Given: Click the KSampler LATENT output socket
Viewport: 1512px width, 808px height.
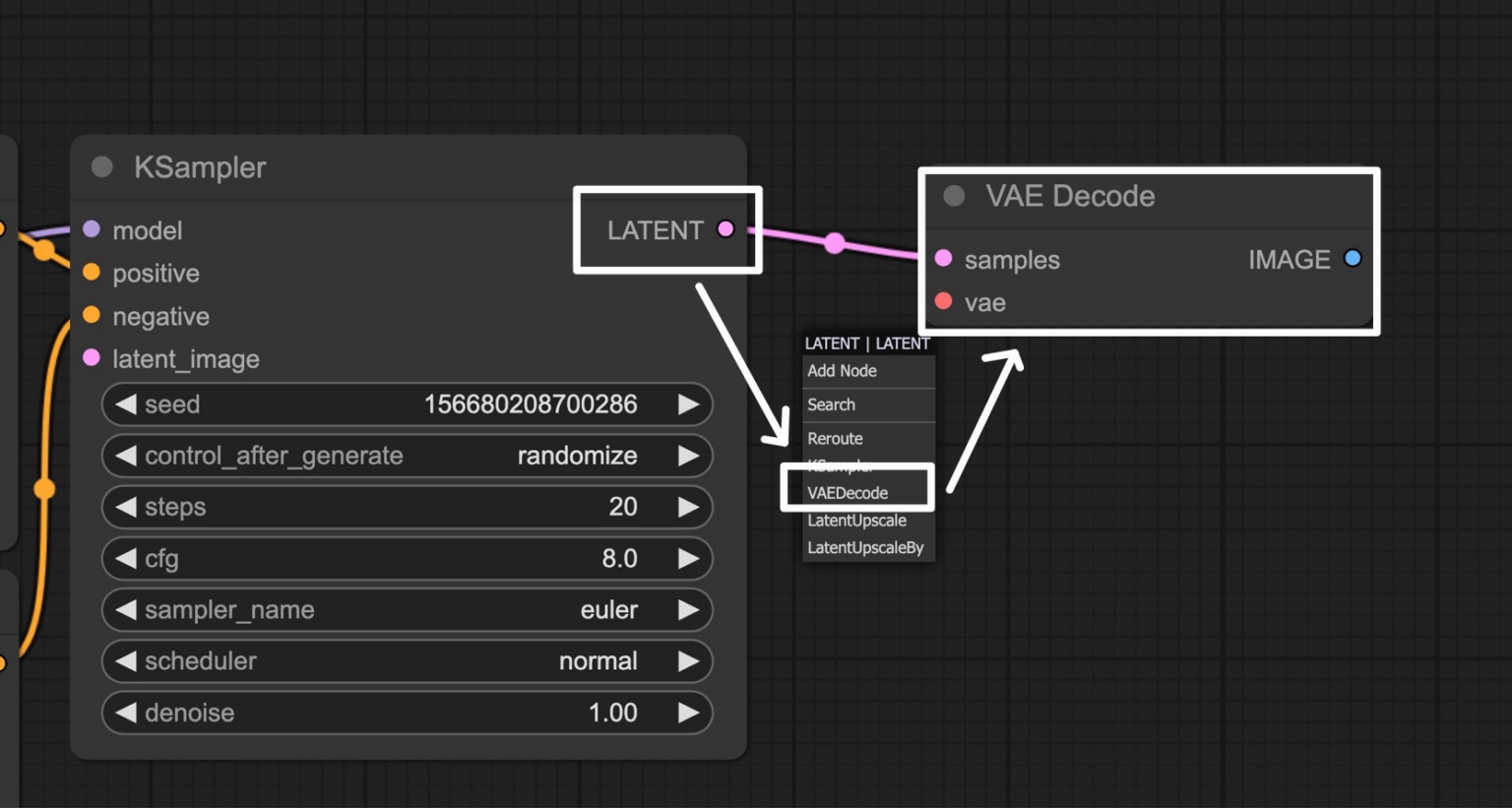Looking at the screenshot, I should (725, 229).
